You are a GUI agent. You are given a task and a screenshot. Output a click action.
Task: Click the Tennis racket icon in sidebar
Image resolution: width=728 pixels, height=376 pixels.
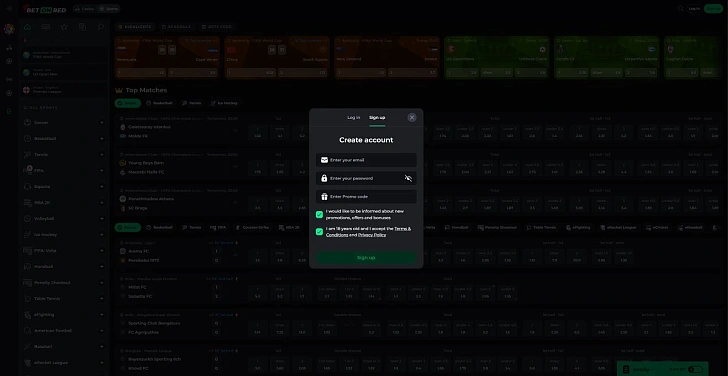pyautogui.click(x=27, y=155)
